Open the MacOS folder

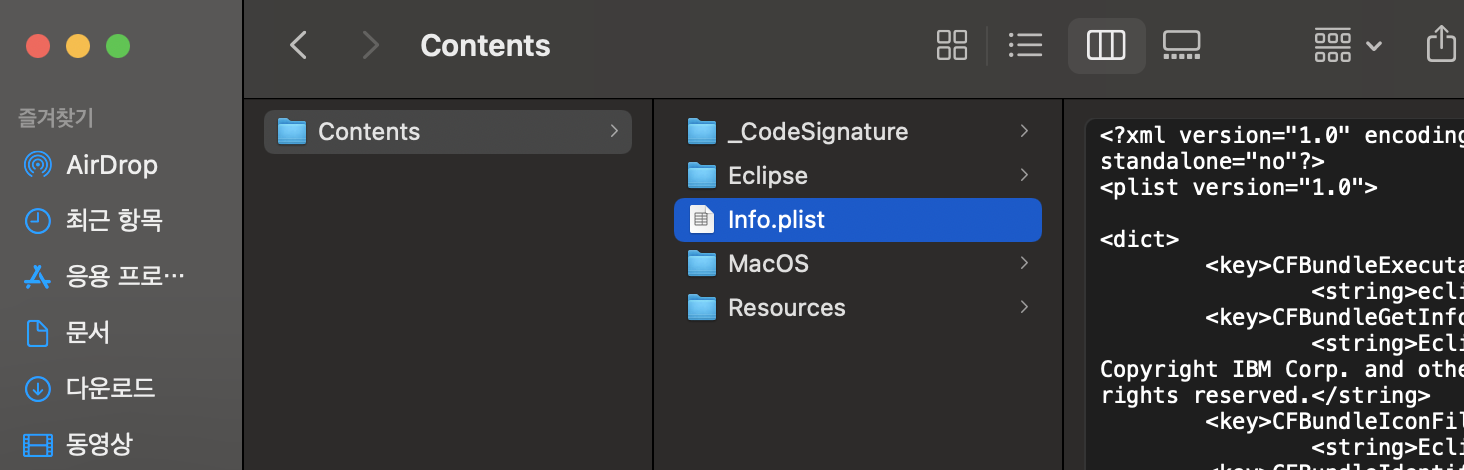coord(768,264)
